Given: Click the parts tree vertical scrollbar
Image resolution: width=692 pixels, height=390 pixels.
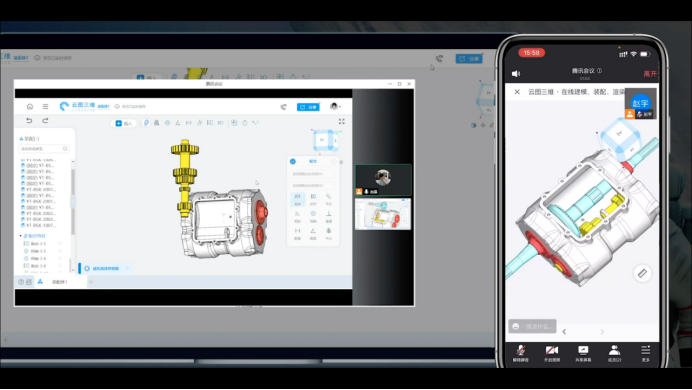Looking at the screenshot, I should point(73,203).
